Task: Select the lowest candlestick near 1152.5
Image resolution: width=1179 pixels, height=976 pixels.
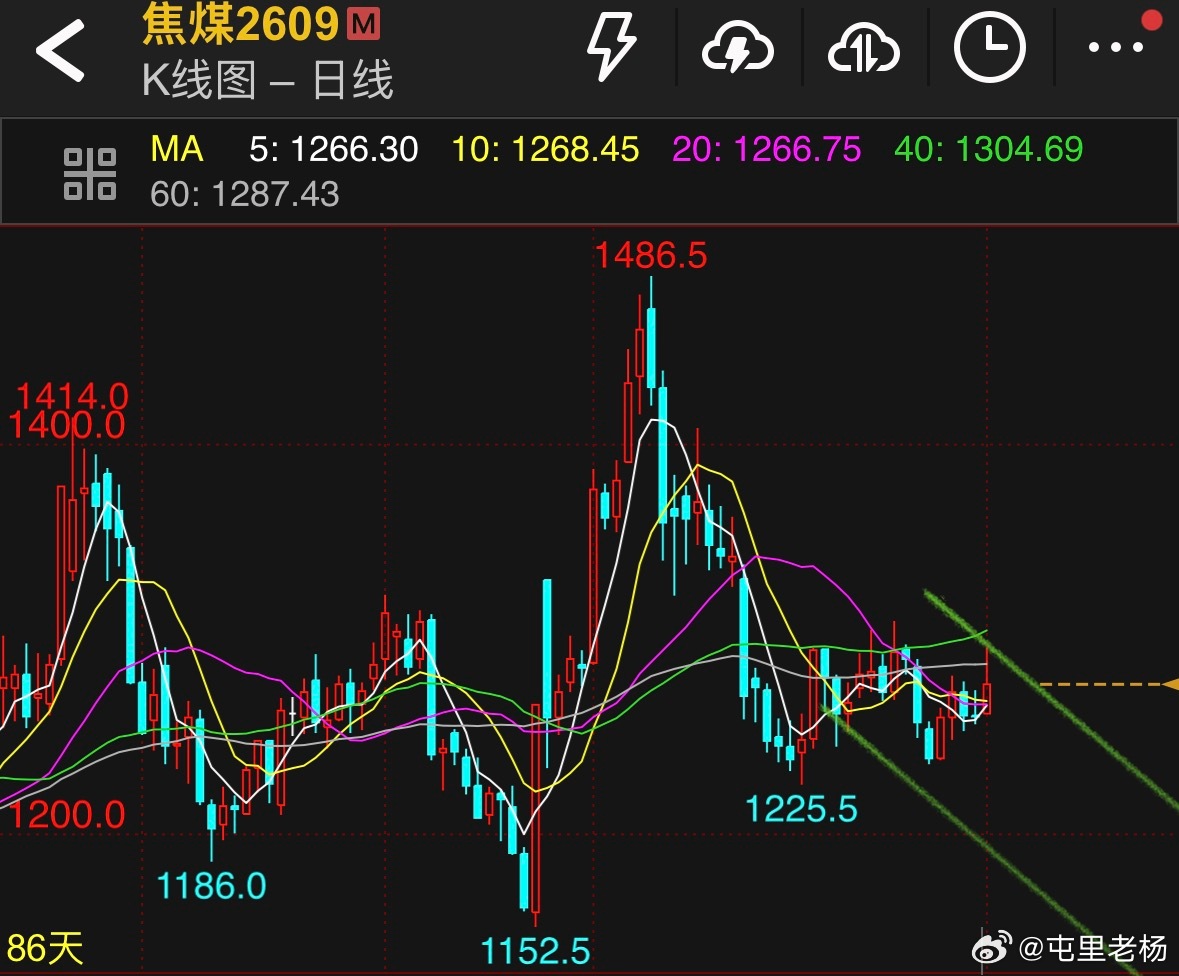Action: 535,815
